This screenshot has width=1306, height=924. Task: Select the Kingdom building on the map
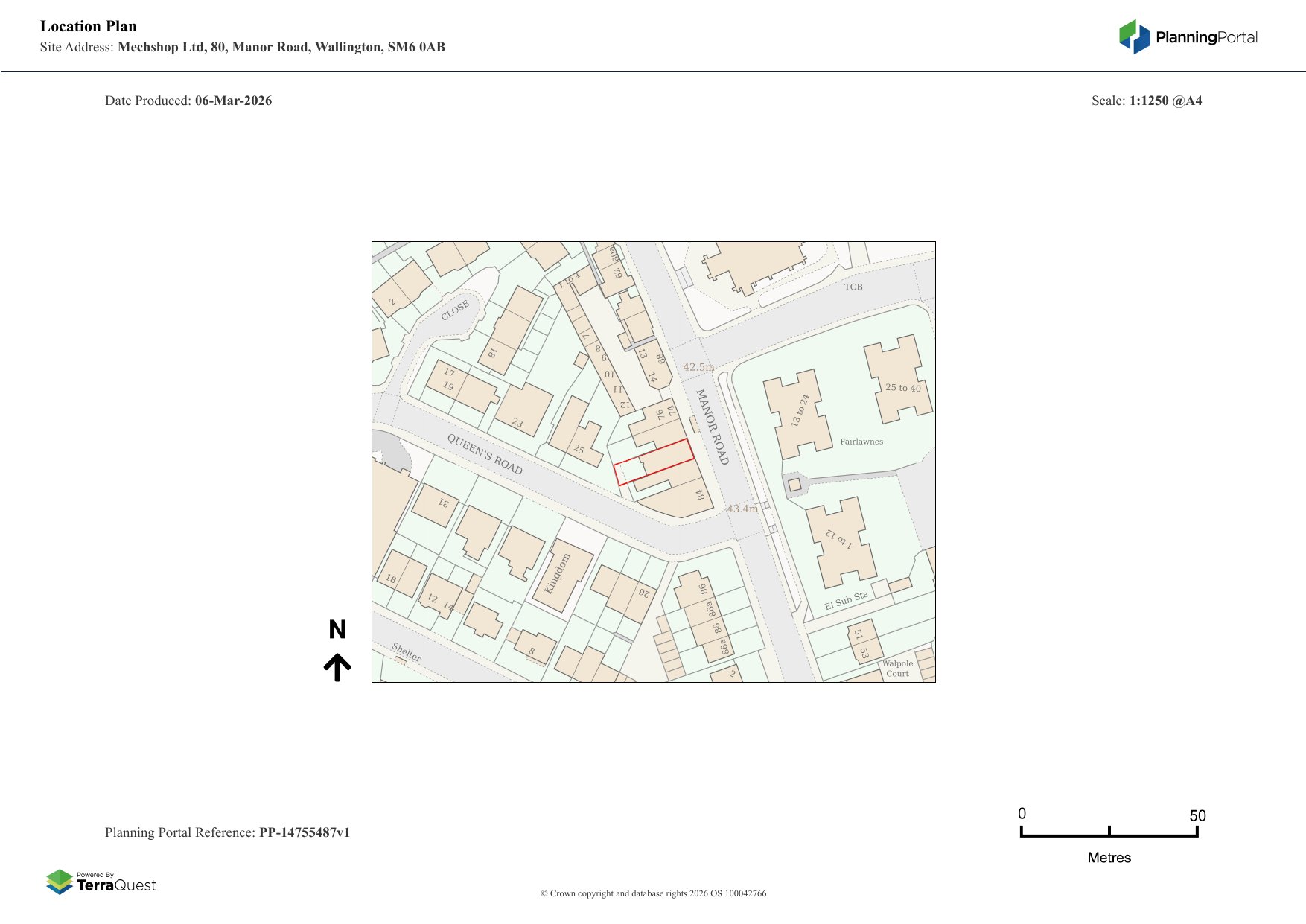(x=563, y=575)
